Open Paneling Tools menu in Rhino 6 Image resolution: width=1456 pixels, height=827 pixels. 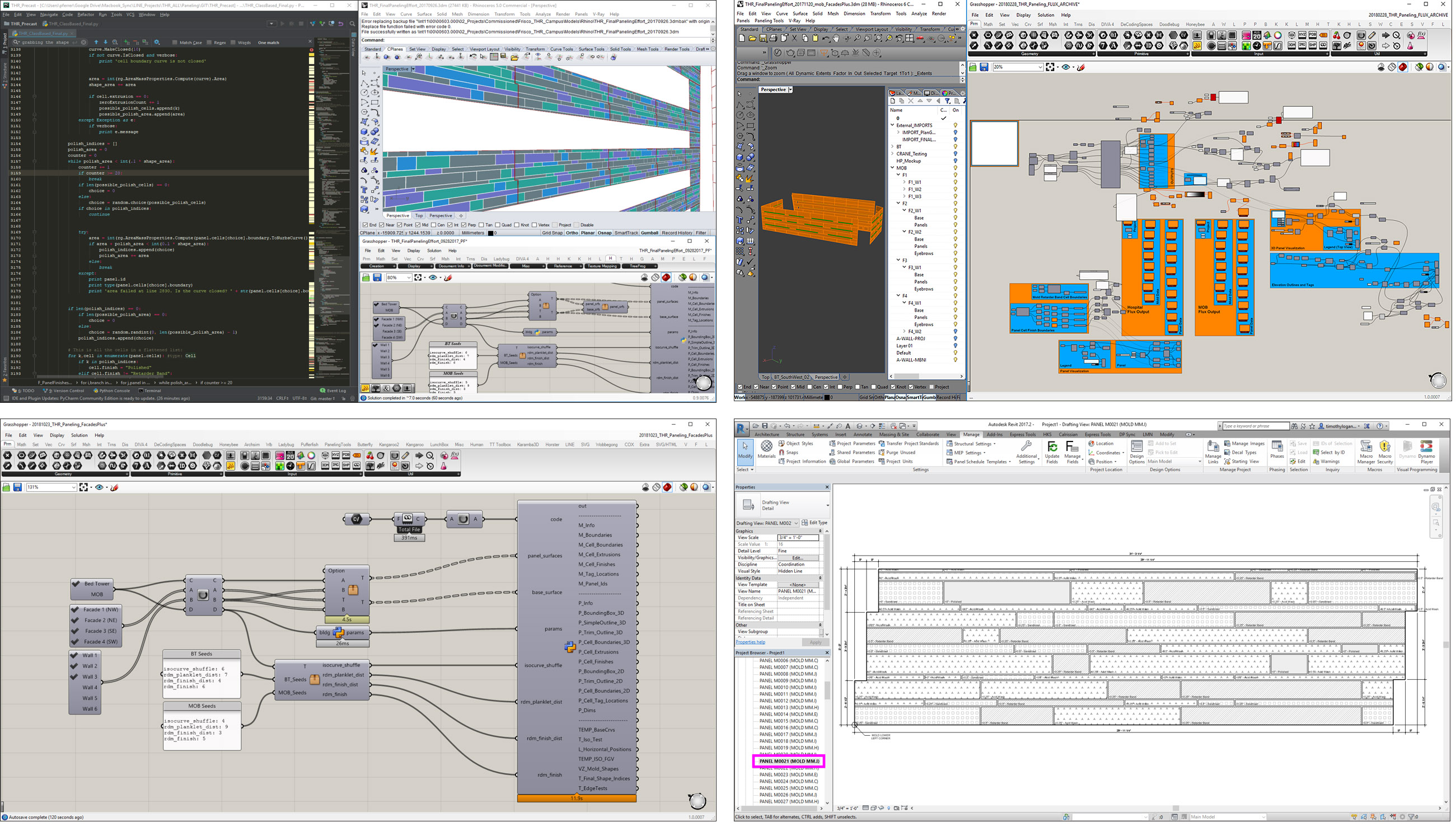click(x=769, y=21)
